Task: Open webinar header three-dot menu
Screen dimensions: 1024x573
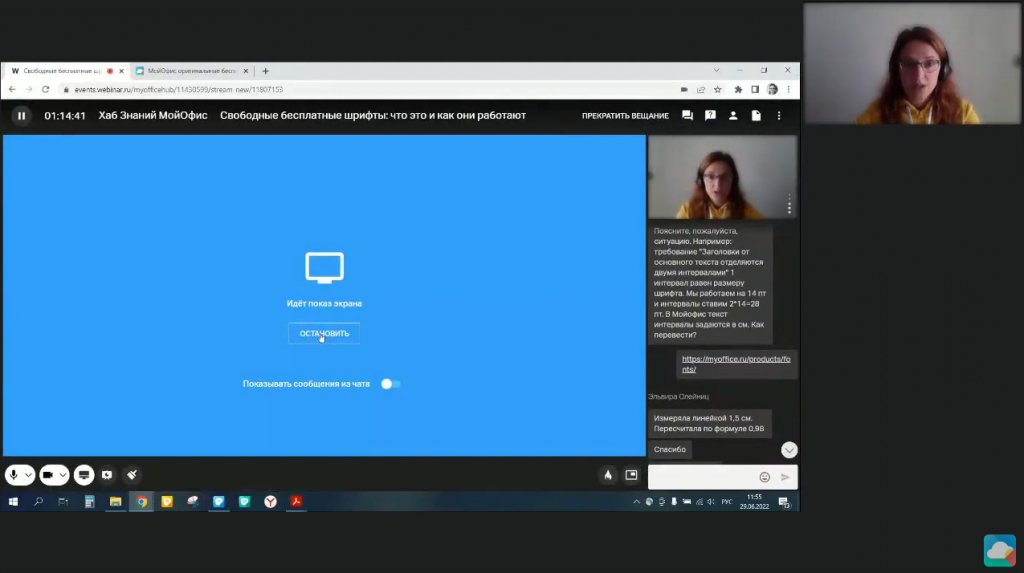Action: [x=778, y=116]
